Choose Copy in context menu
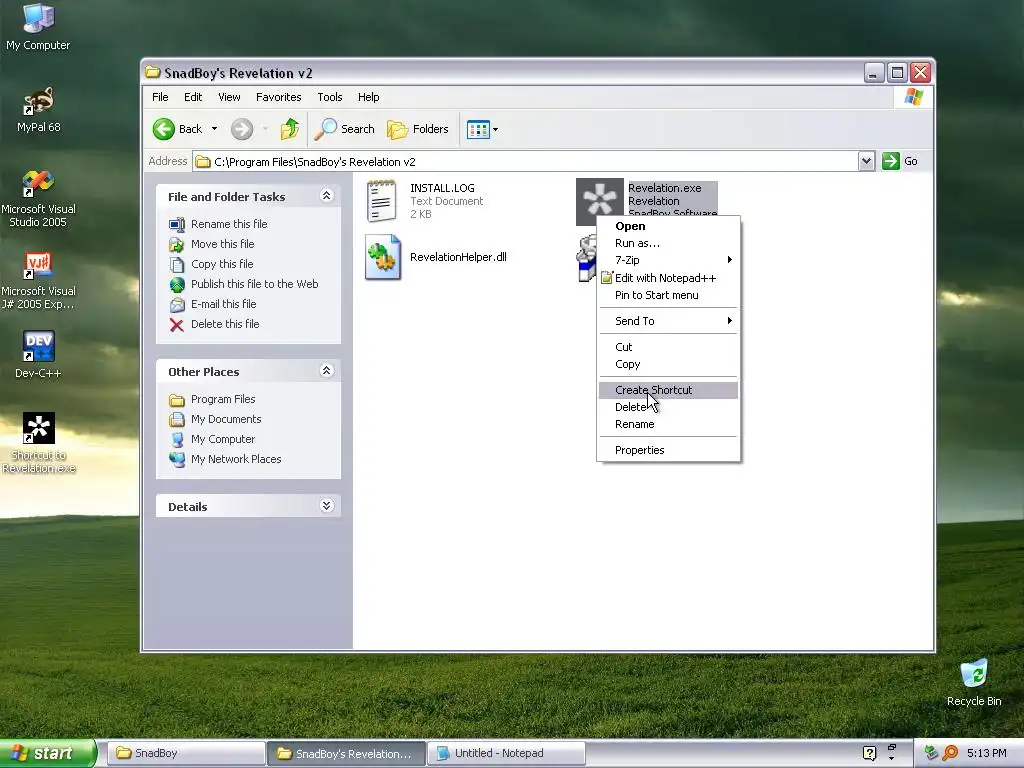 pyautogui.click(x=669, y=364)
